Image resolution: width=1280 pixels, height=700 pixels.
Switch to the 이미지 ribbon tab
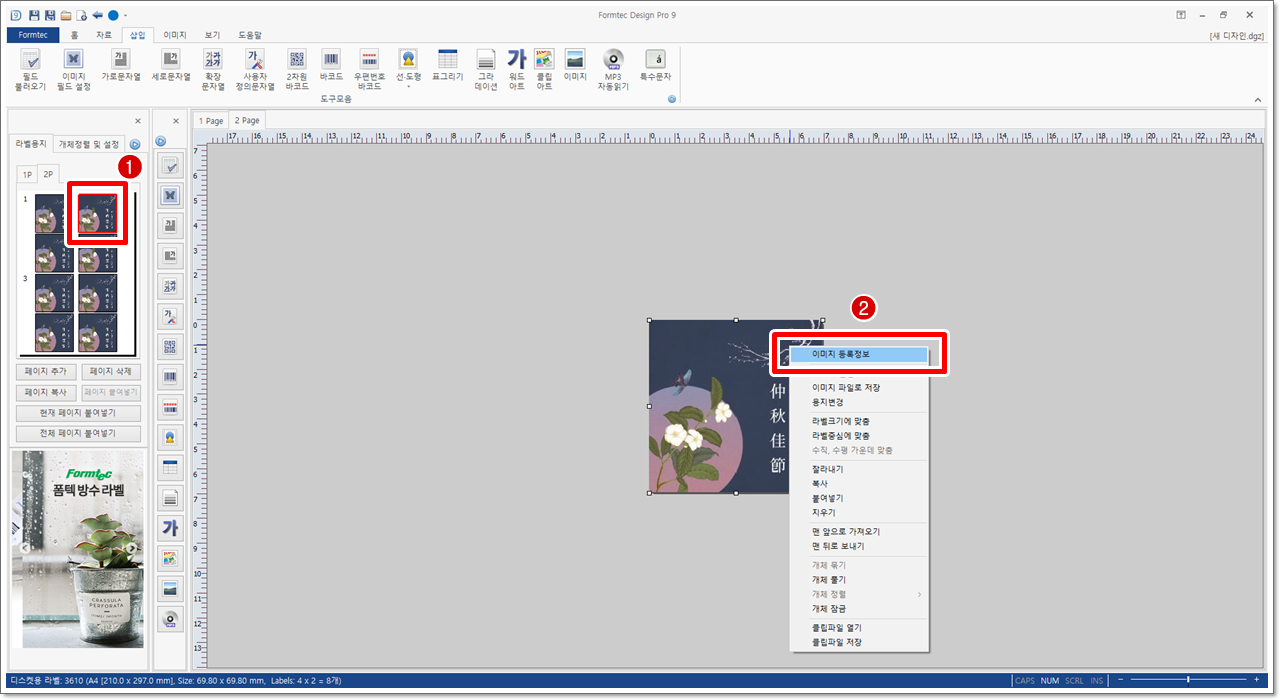coord(175,35)
